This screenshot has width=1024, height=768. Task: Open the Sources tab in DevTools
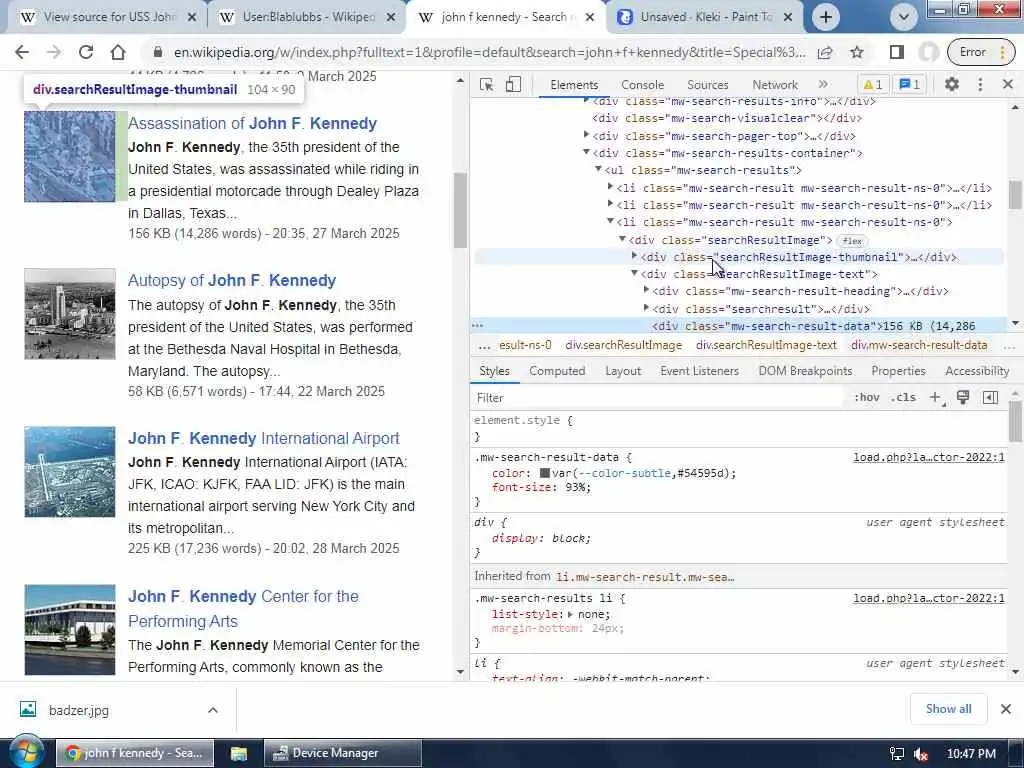[707, 85]
